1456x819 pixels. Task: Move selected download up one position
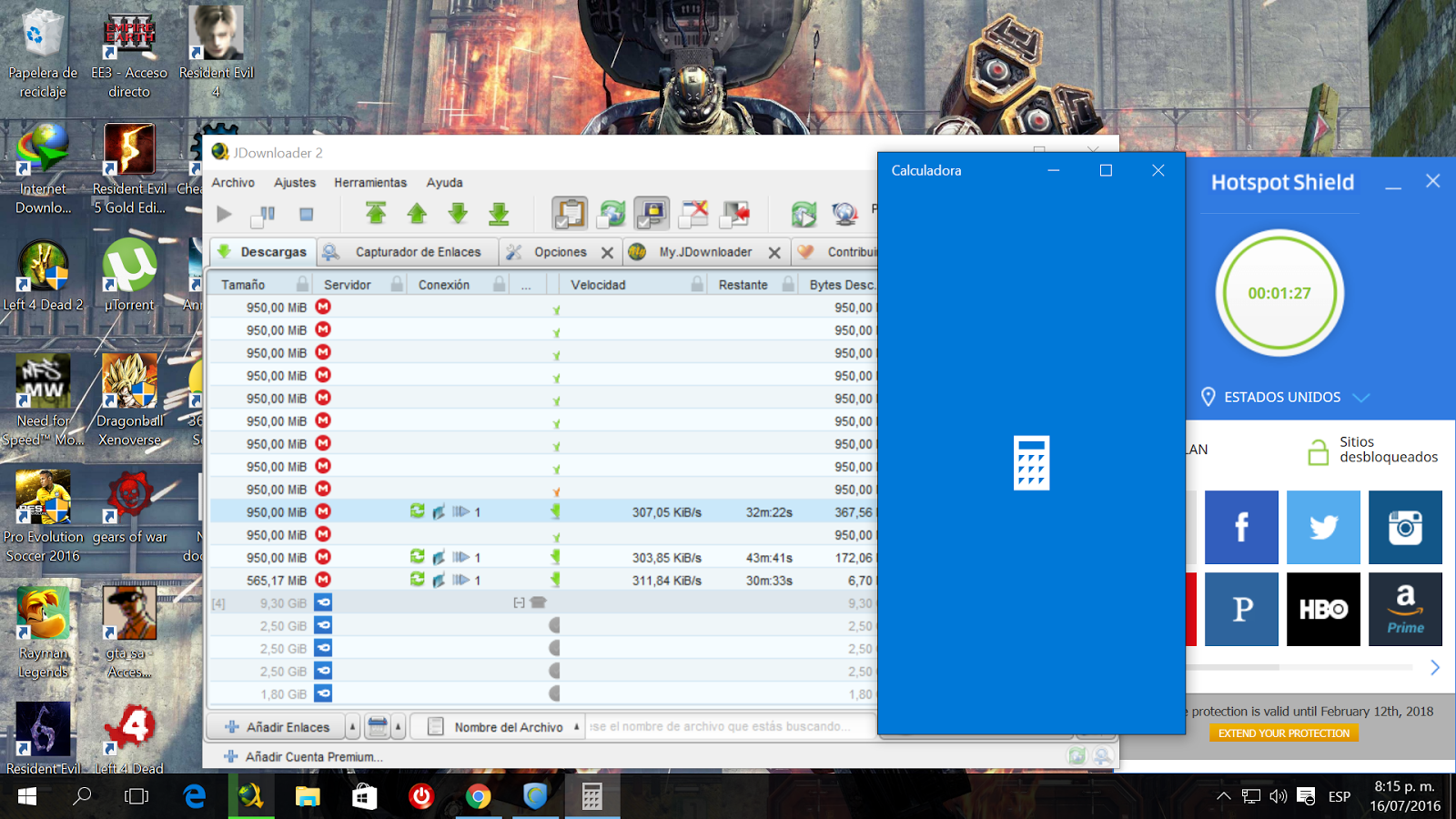[417, 214]
